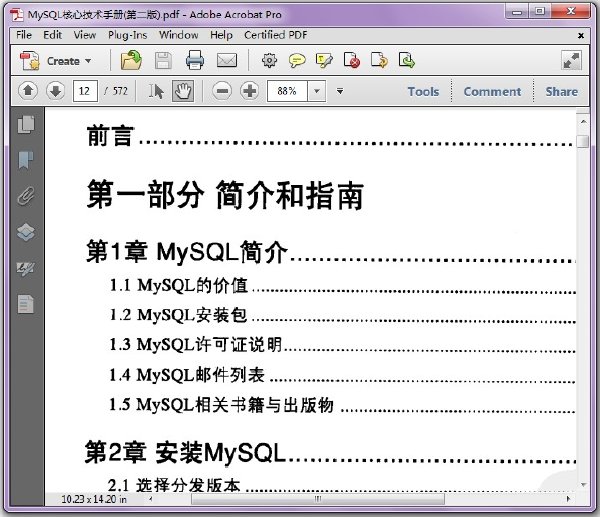
Task: Activate the Hand pan tool
Action: pyautogui.click(x=183, y=91)
